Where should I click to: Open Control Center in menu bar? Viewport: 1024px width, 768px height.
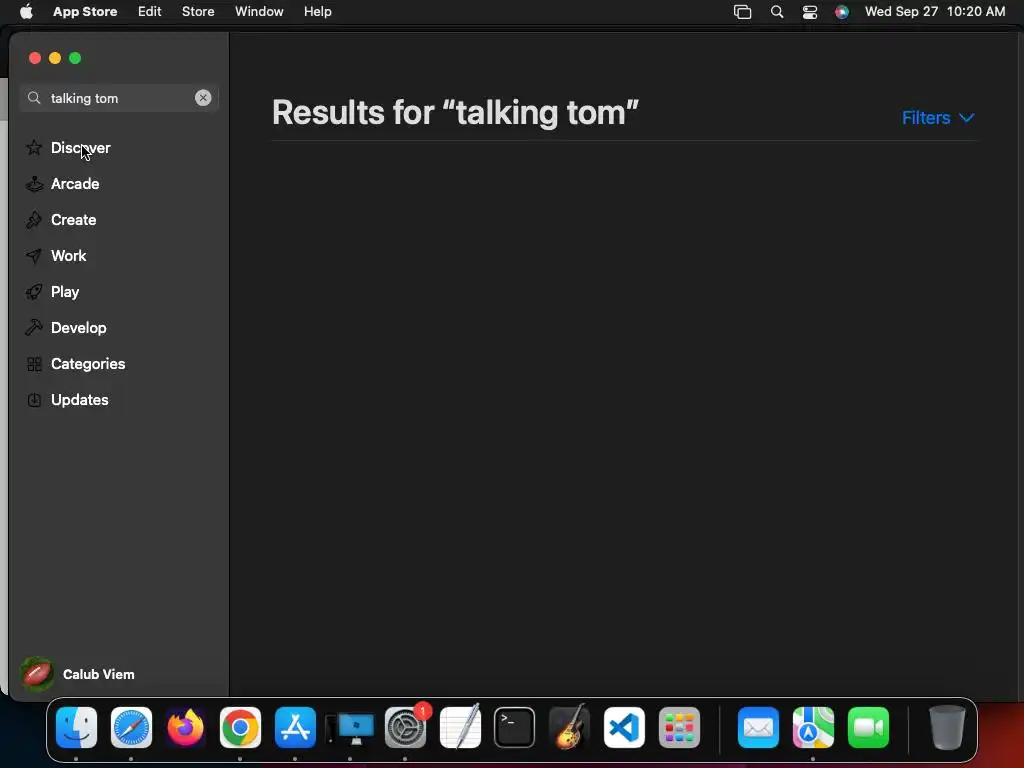[x=810, y=12]
